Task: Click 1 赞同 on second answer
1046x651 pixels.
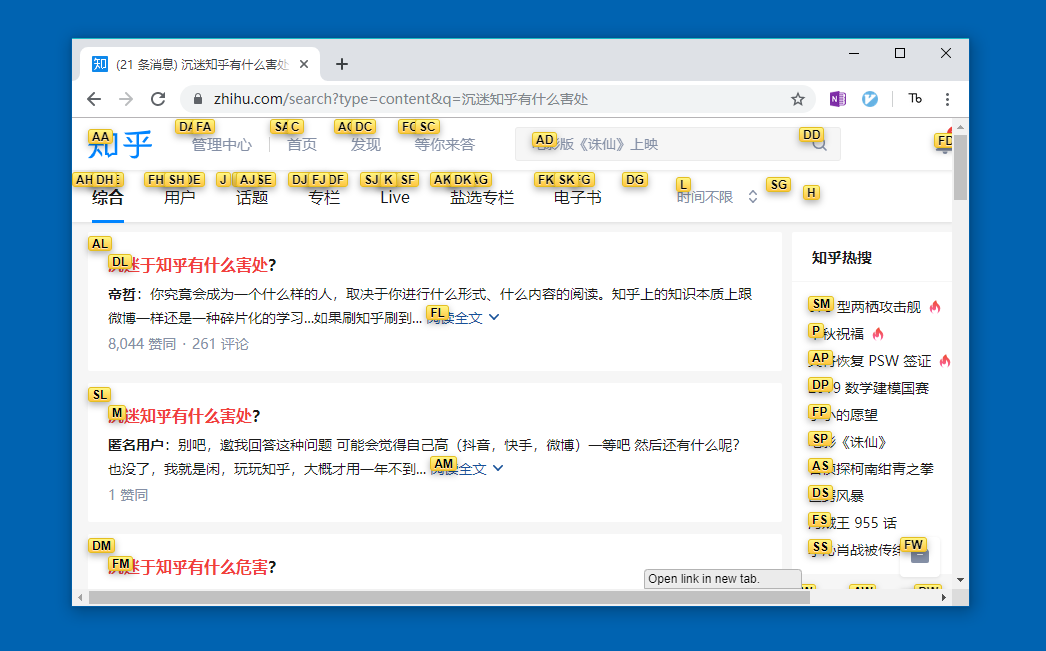Action: click(x=128, y=495)
